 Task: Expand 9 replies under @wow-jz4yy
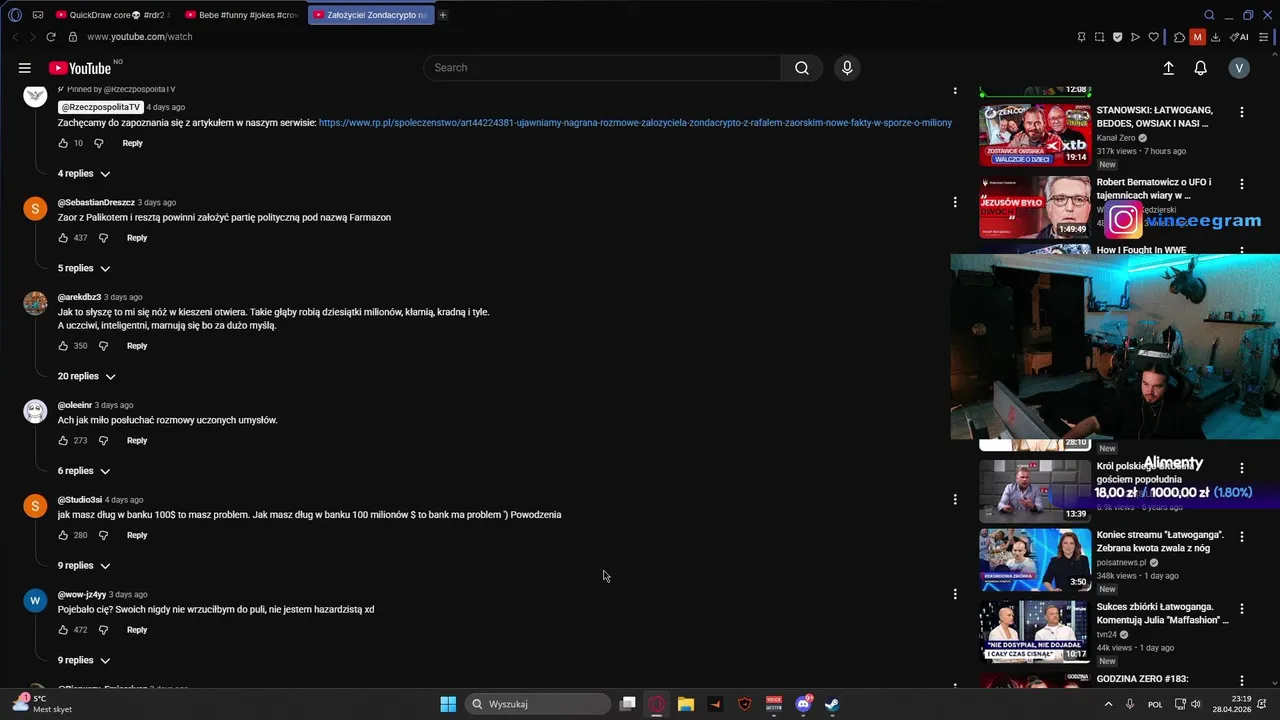coord(84,661)
